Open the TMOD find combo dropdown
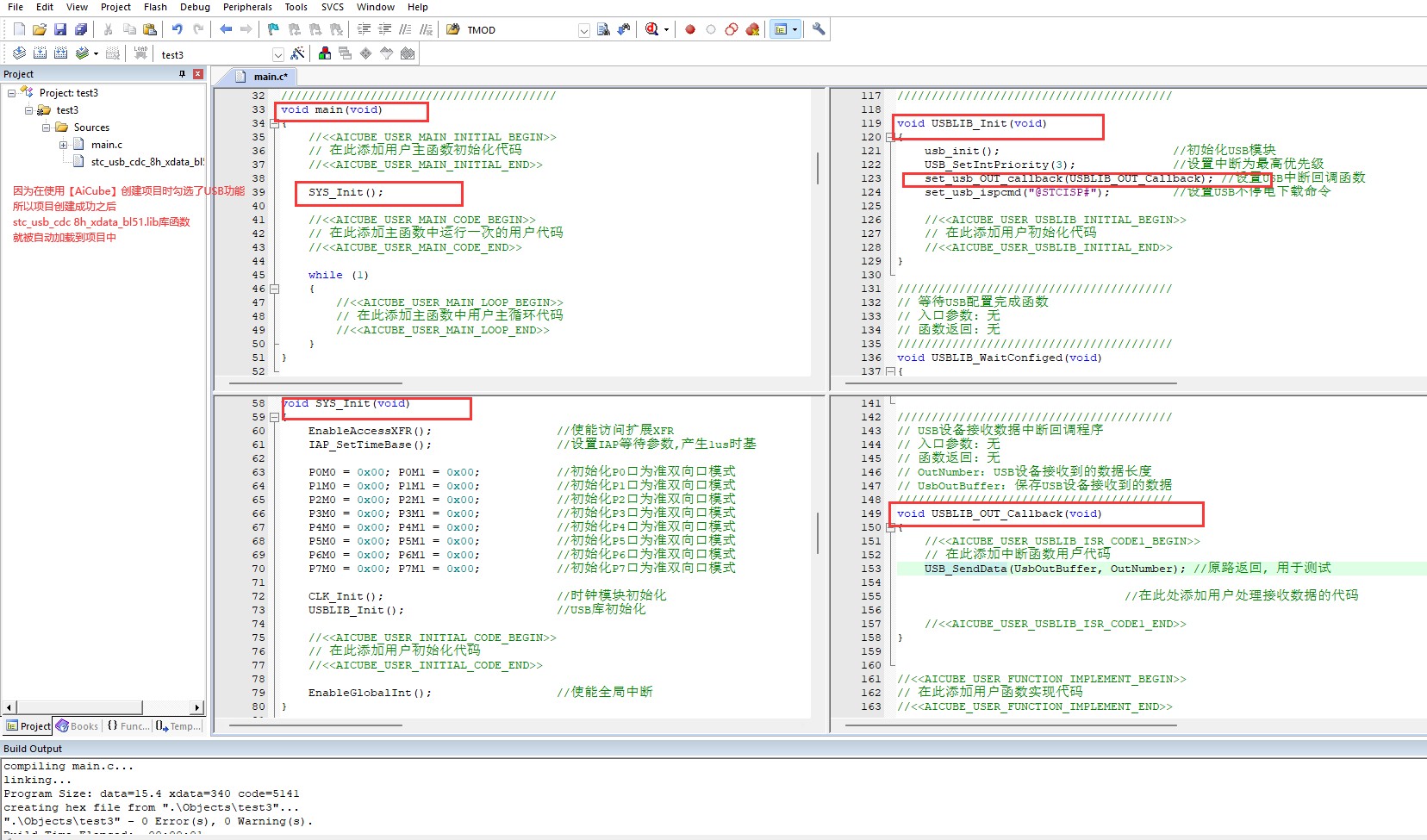 pos(583,30)
